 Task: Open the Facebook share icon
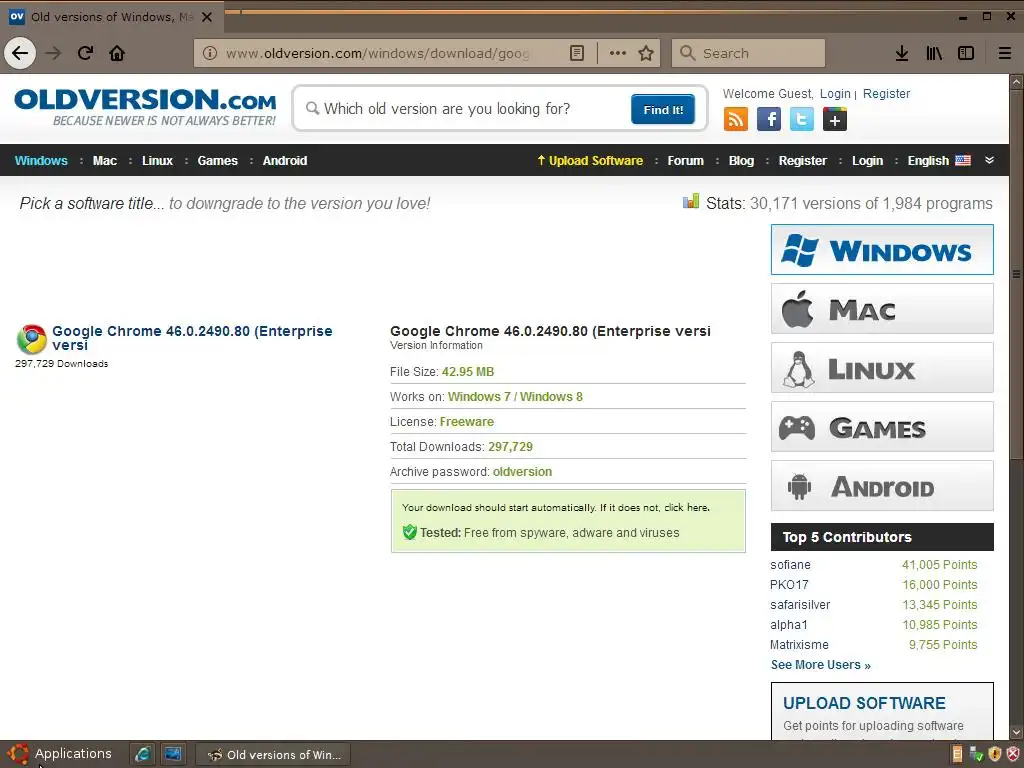pos(769,120)
